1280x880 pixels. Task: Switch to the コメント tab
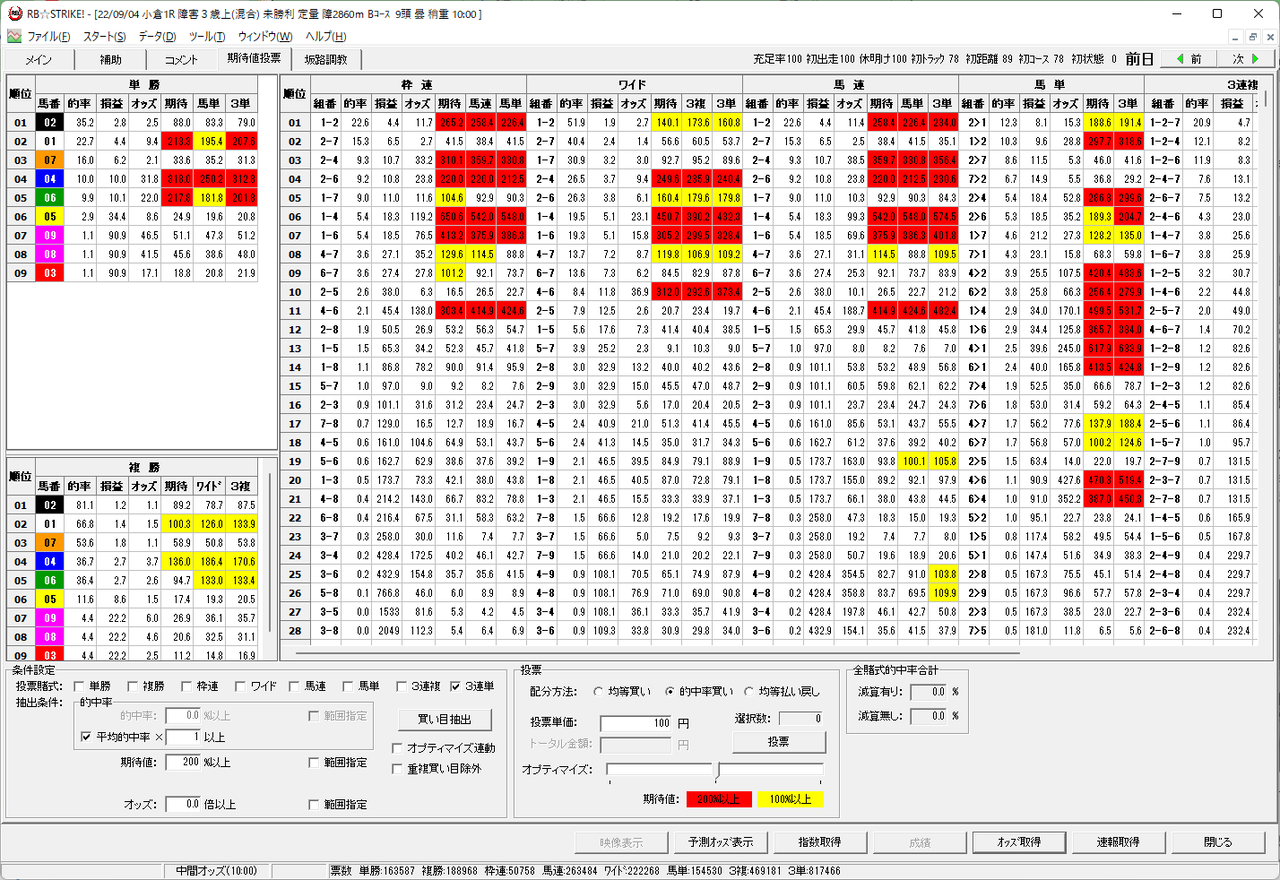tap(181, 60)
